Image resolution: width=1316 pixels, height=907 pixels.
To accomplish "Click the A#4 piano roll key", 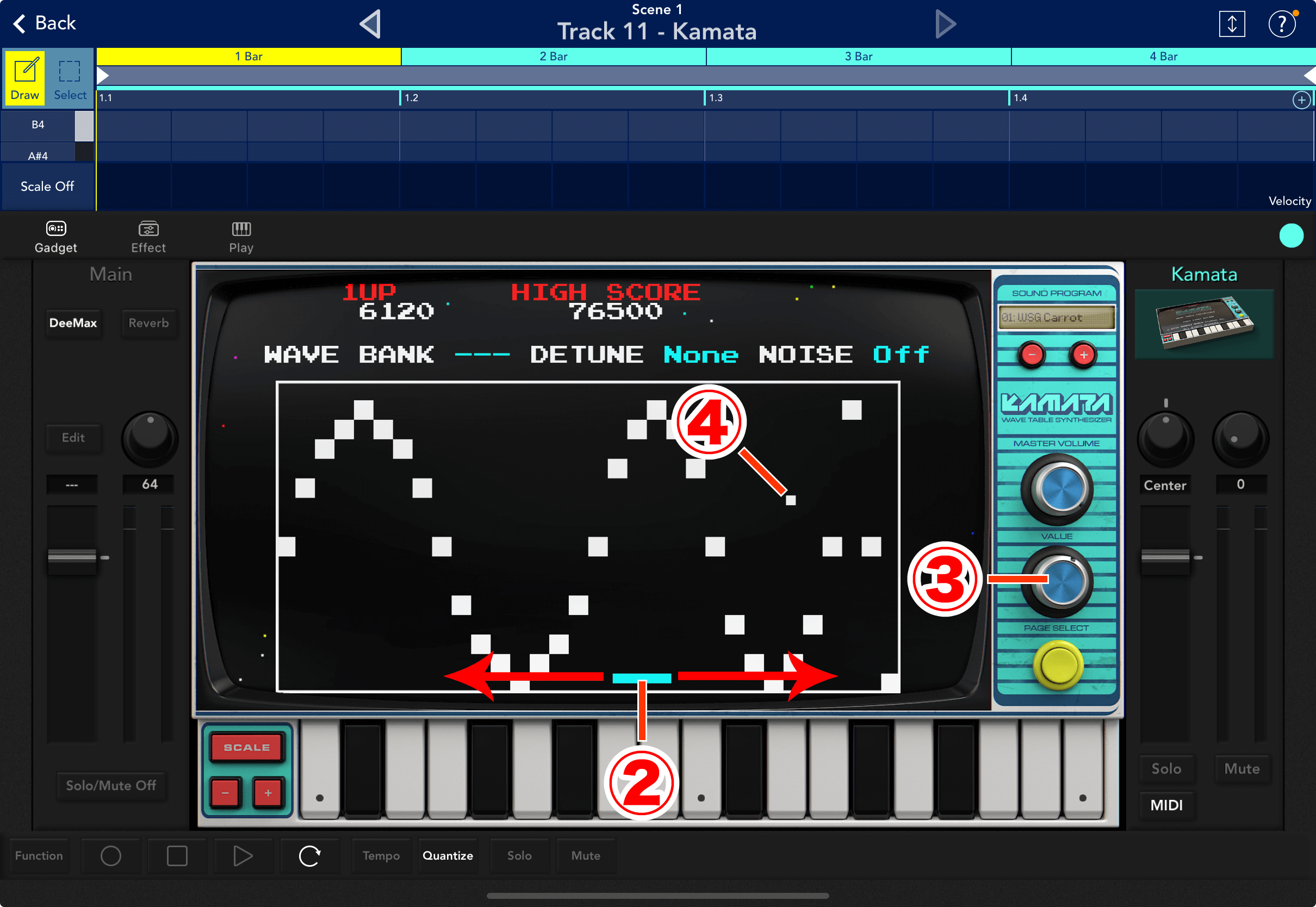I will point(47,153).
